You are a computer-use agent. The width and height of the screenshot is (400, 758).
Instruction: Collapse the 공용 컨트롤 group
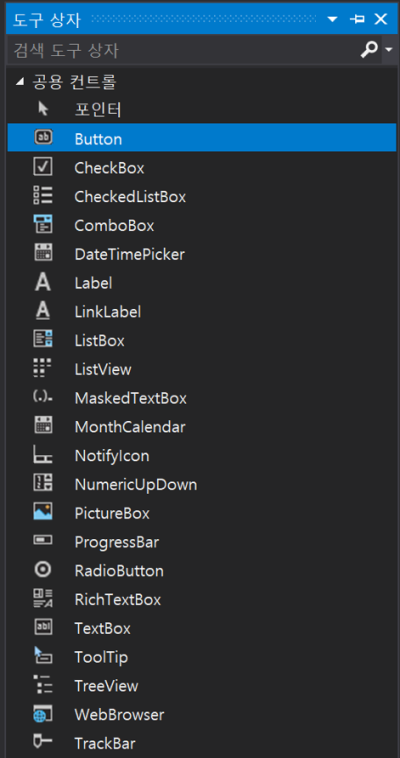coord(19,82)
